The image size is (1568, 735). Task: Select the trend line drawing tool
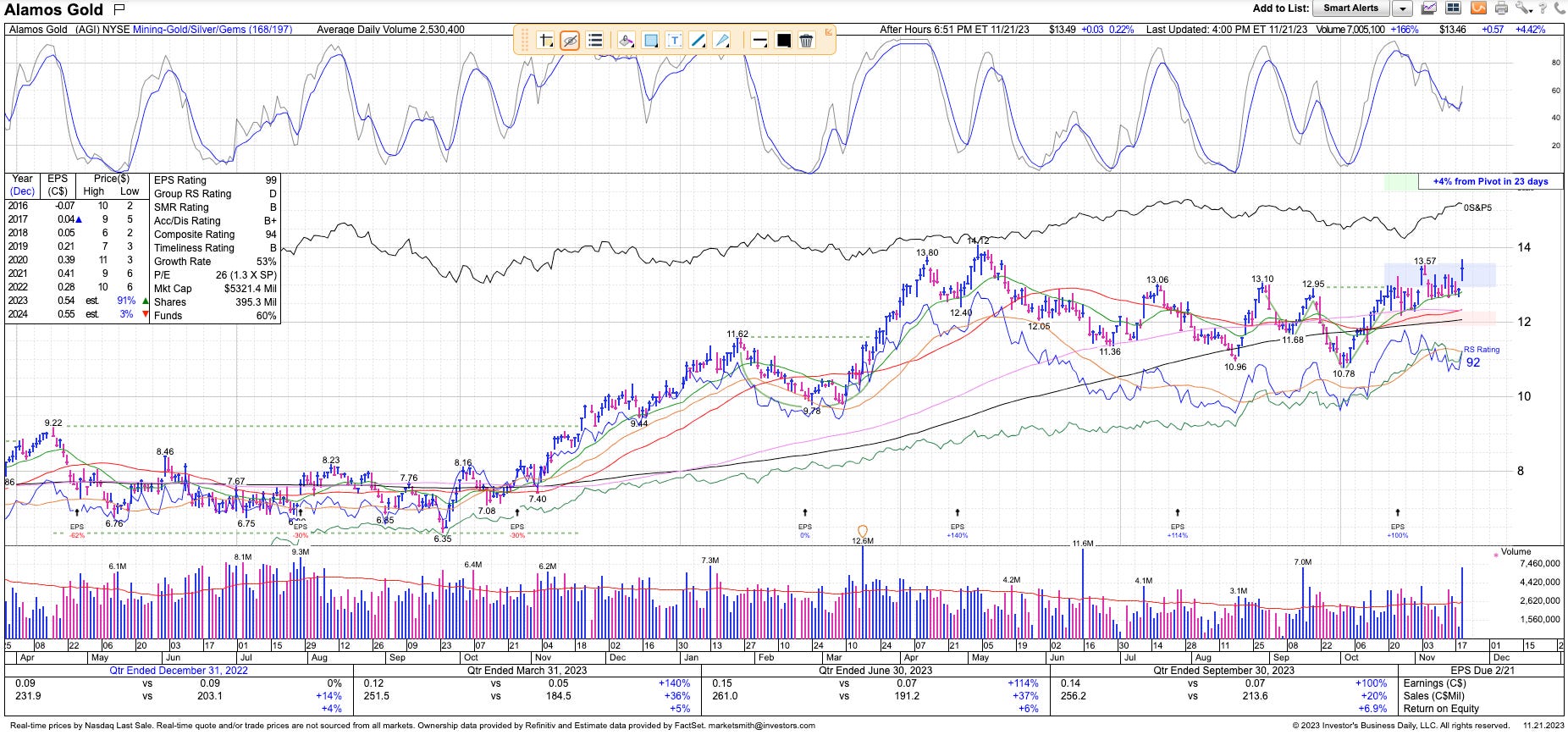[698, 40]
